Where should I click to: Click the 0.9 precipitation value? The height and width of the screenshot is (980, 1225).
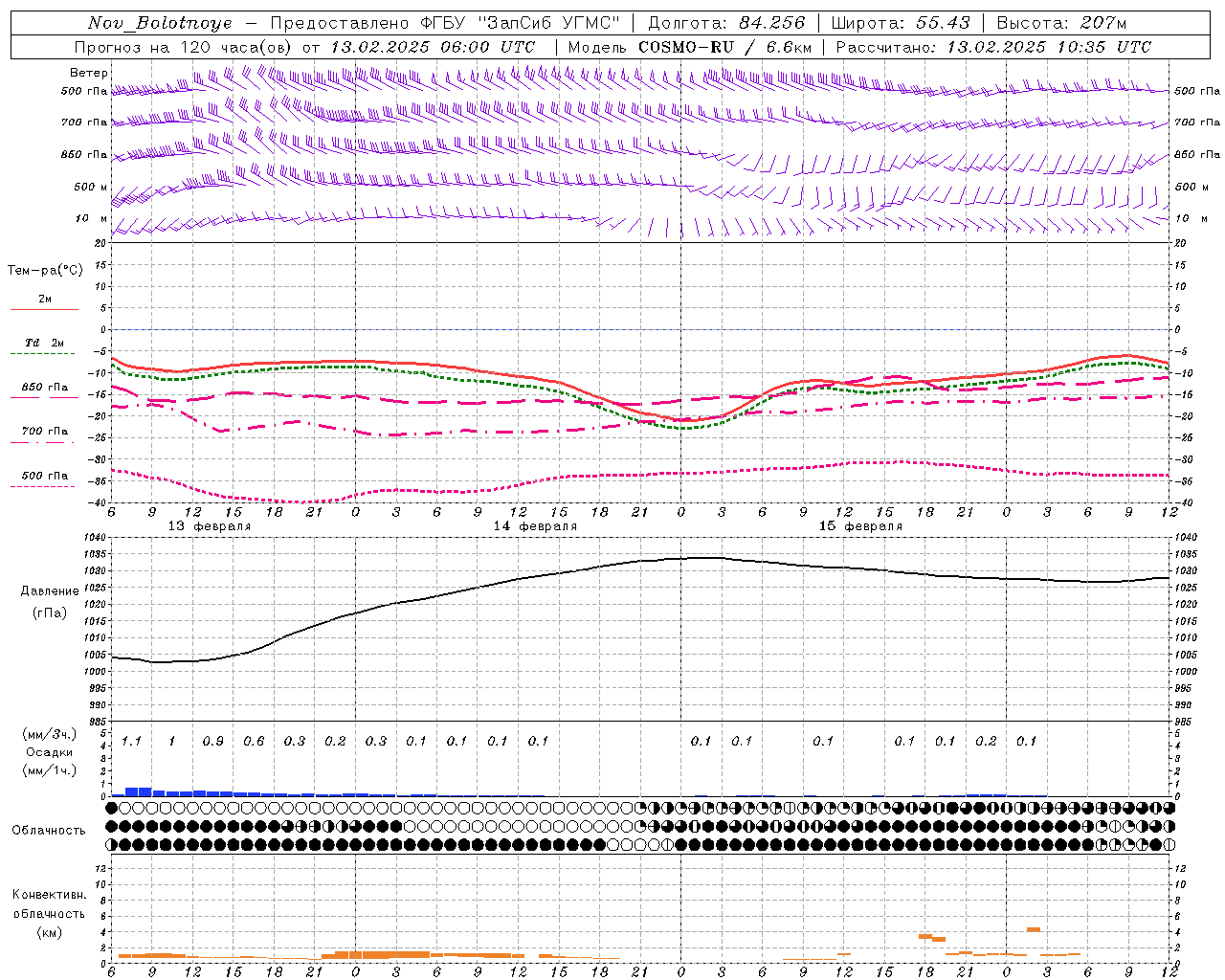(x=212, y=741)
